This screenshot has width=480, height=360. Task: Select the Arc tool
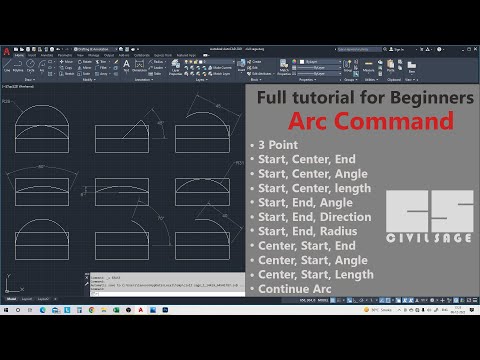point(42,66)
